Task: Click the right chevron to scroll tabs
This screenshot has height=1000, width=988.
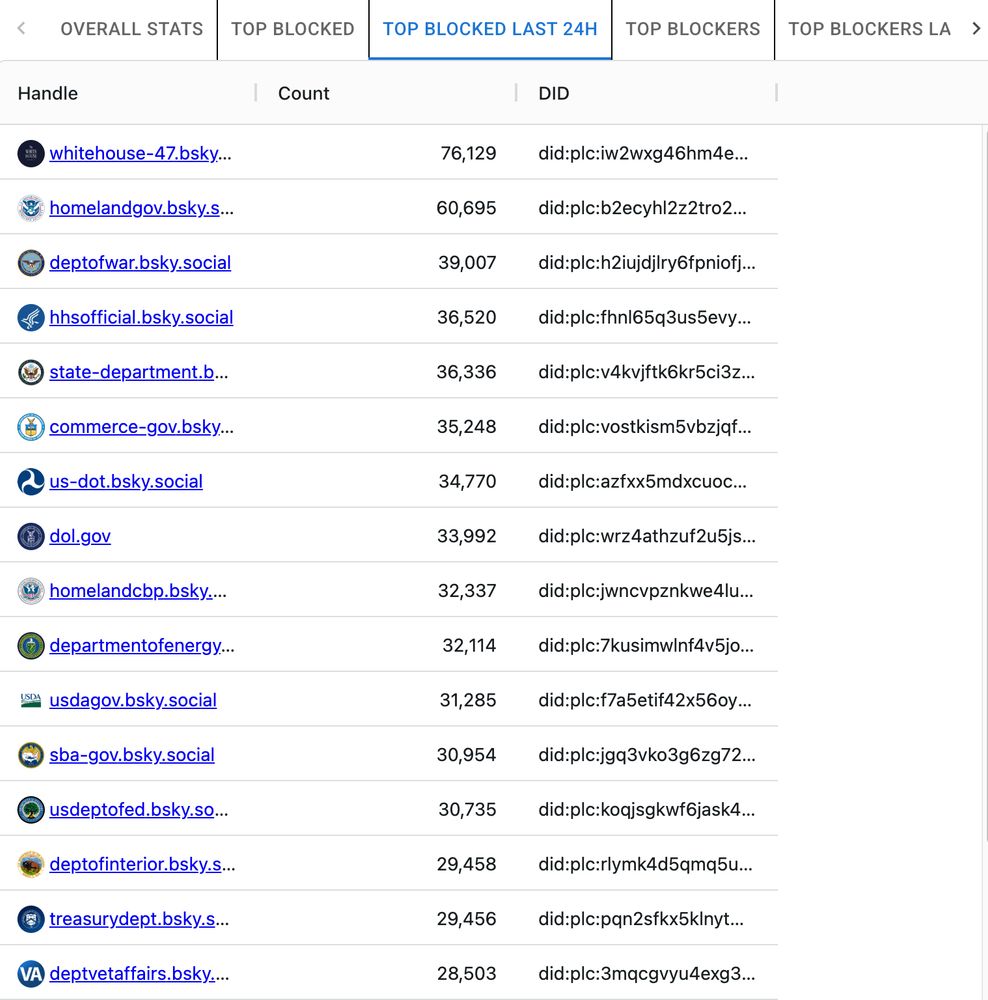Action: [975, 29]
